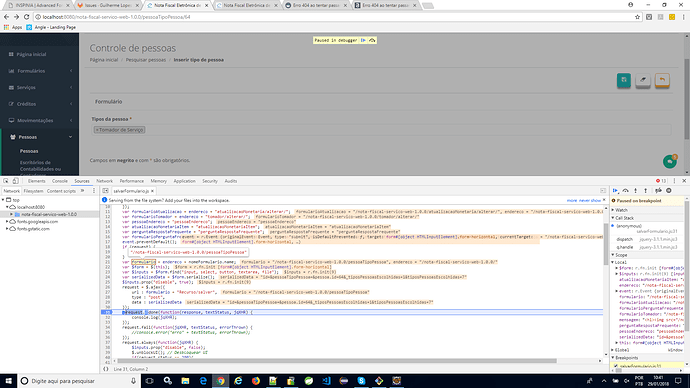Toggle the debugger sidebar
690x388 pixels.
click(603, 191)
